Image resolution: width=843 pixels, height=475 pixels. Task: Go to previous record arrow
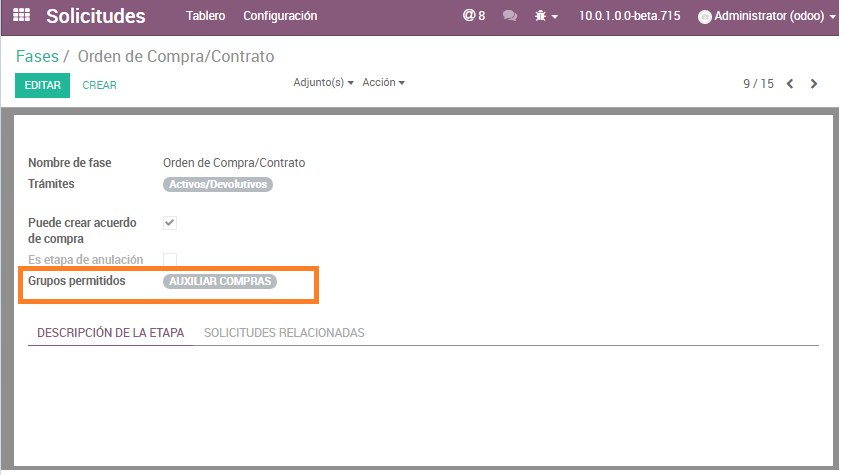click(790, 84)
